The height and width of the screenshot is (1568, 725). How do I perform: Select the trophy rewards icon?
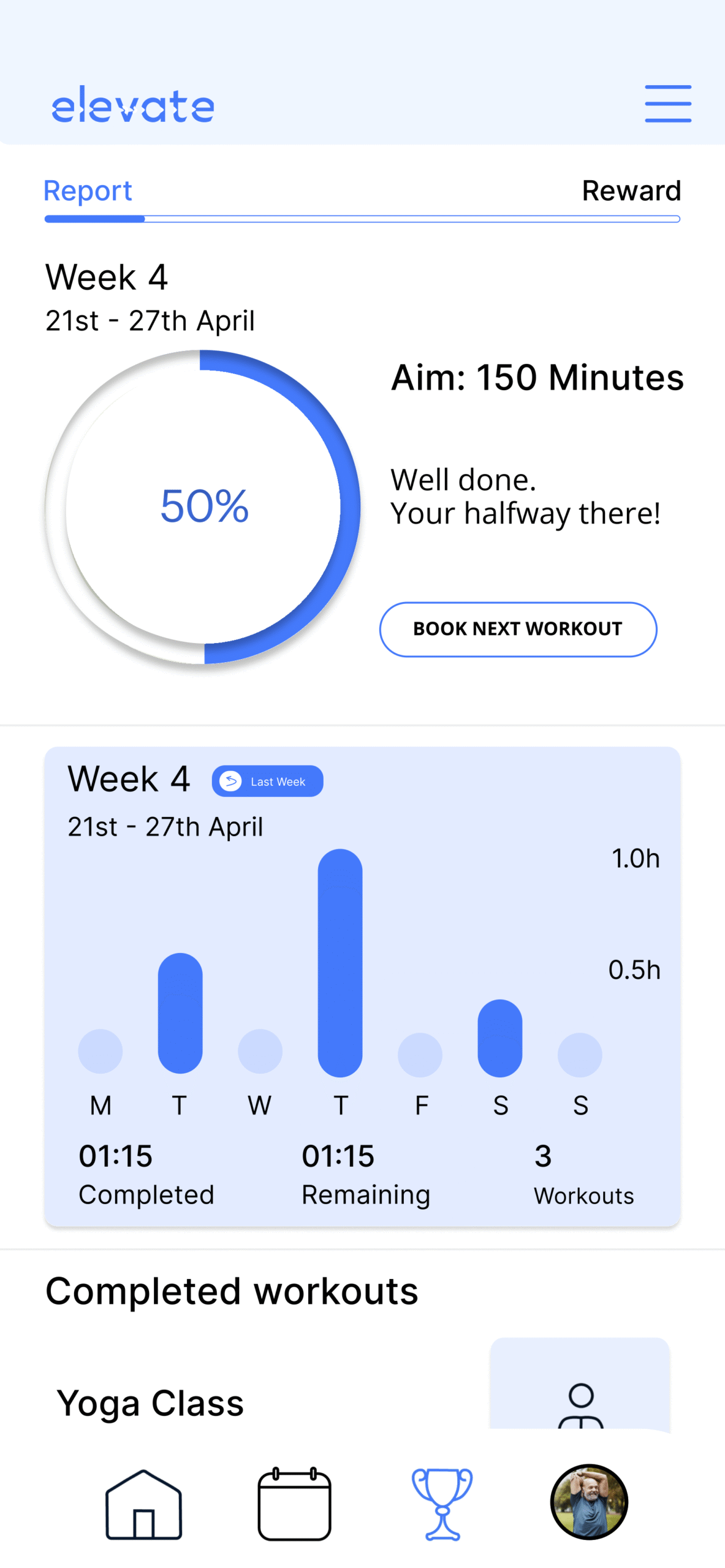[x=442, y=1504]
